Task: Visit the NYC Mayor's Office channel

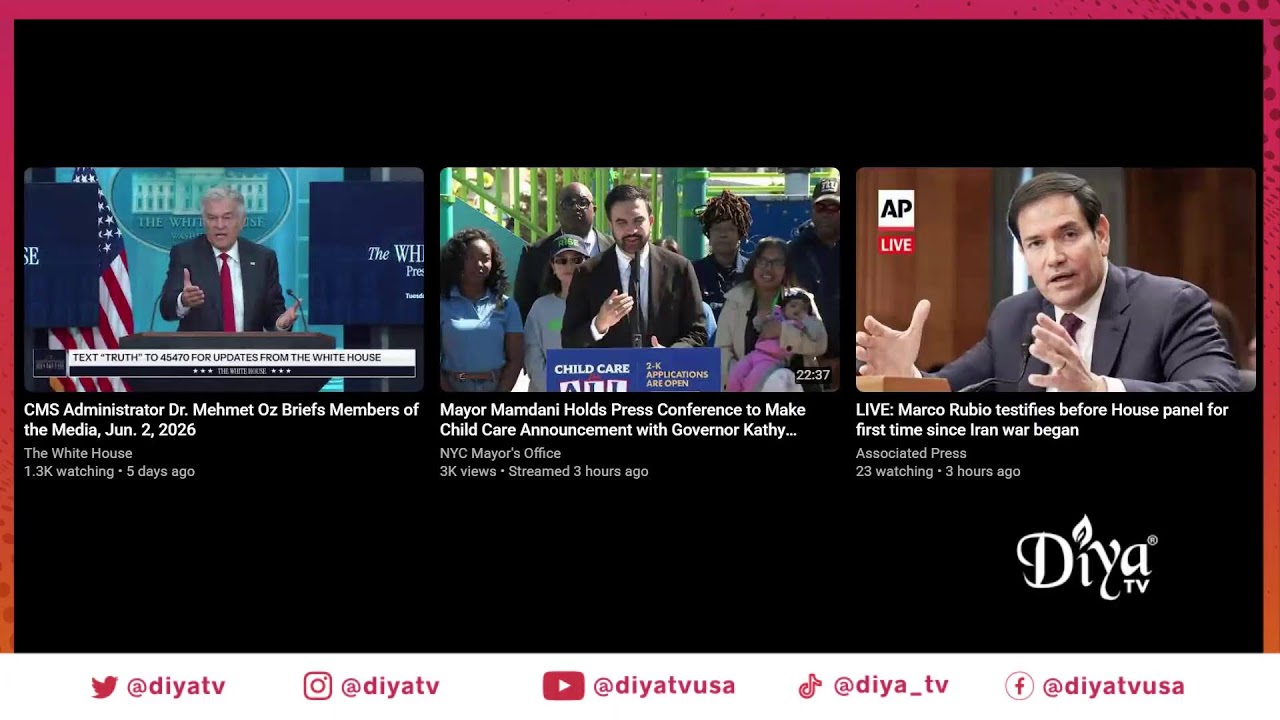Action: (x=500, y=453)
